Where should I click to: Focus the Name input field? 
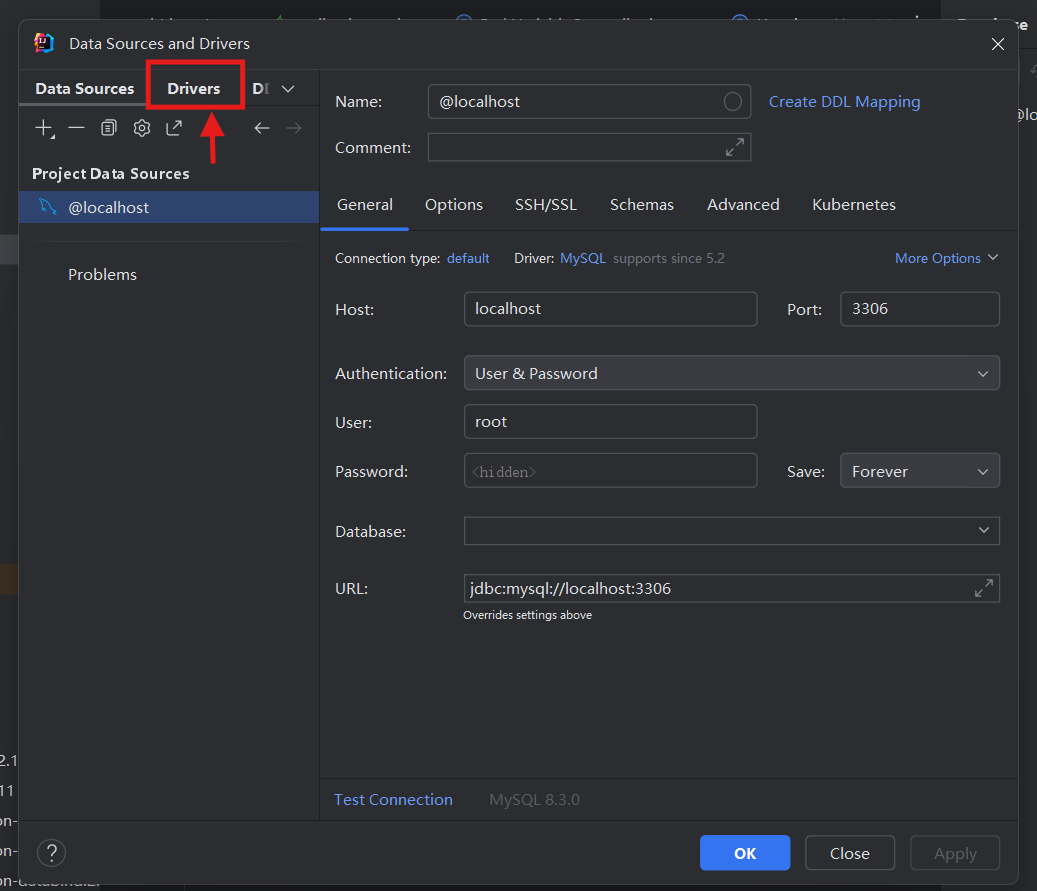point(589,101)
